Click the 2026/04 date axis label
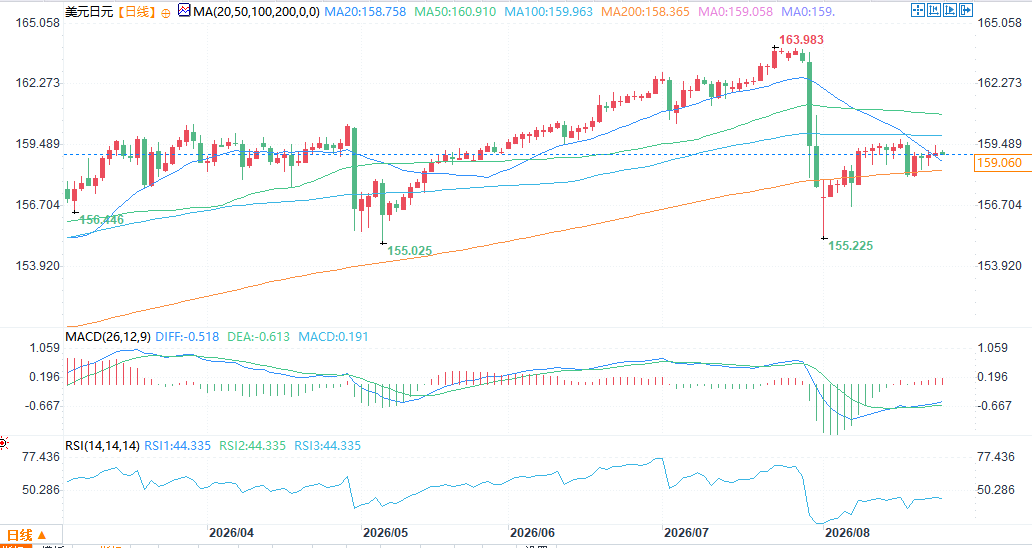The image size is (1032, 548). pyautogui.click(x=232, y=532)
